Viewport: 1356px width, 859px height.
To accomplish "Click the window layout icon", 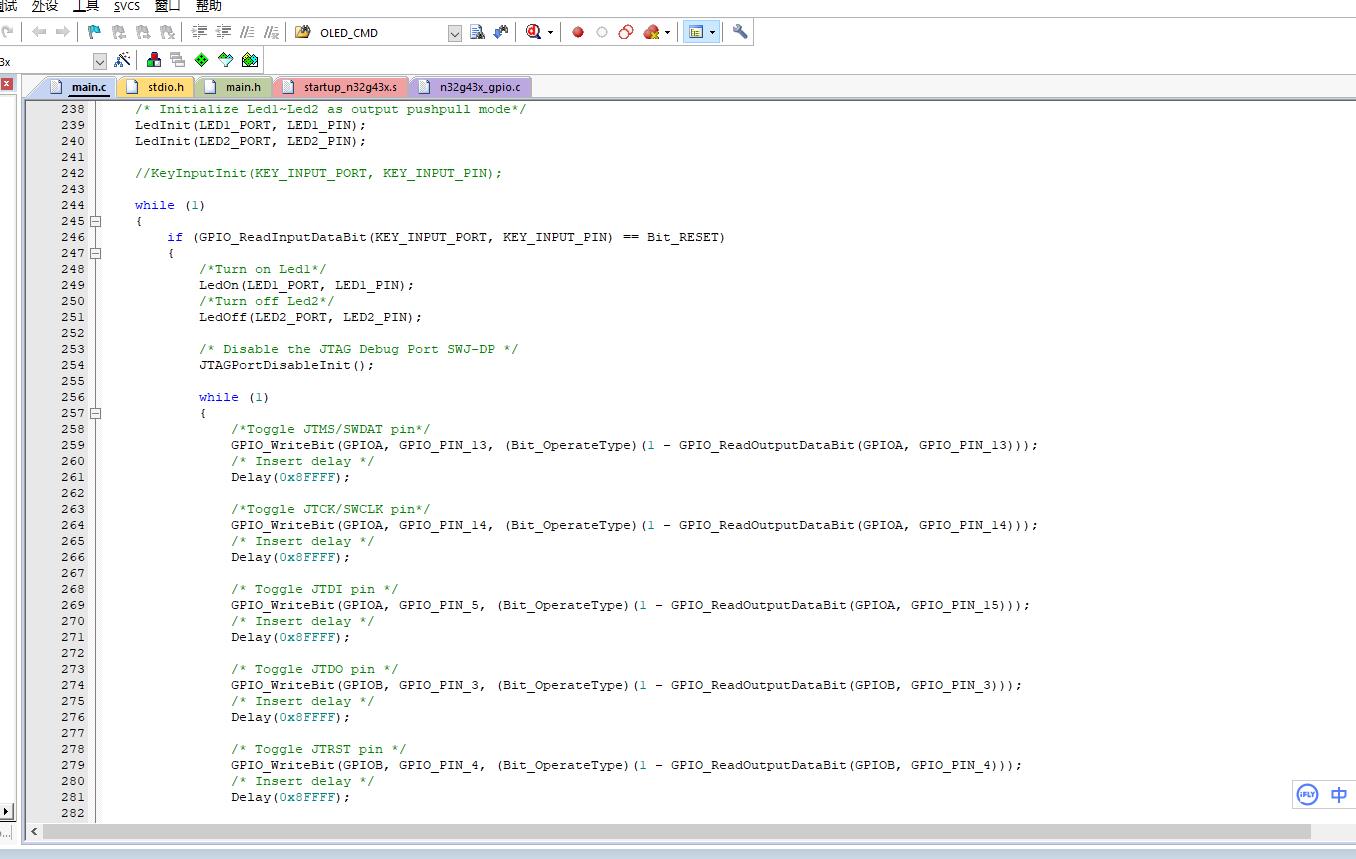I will (x=696, y=32).
